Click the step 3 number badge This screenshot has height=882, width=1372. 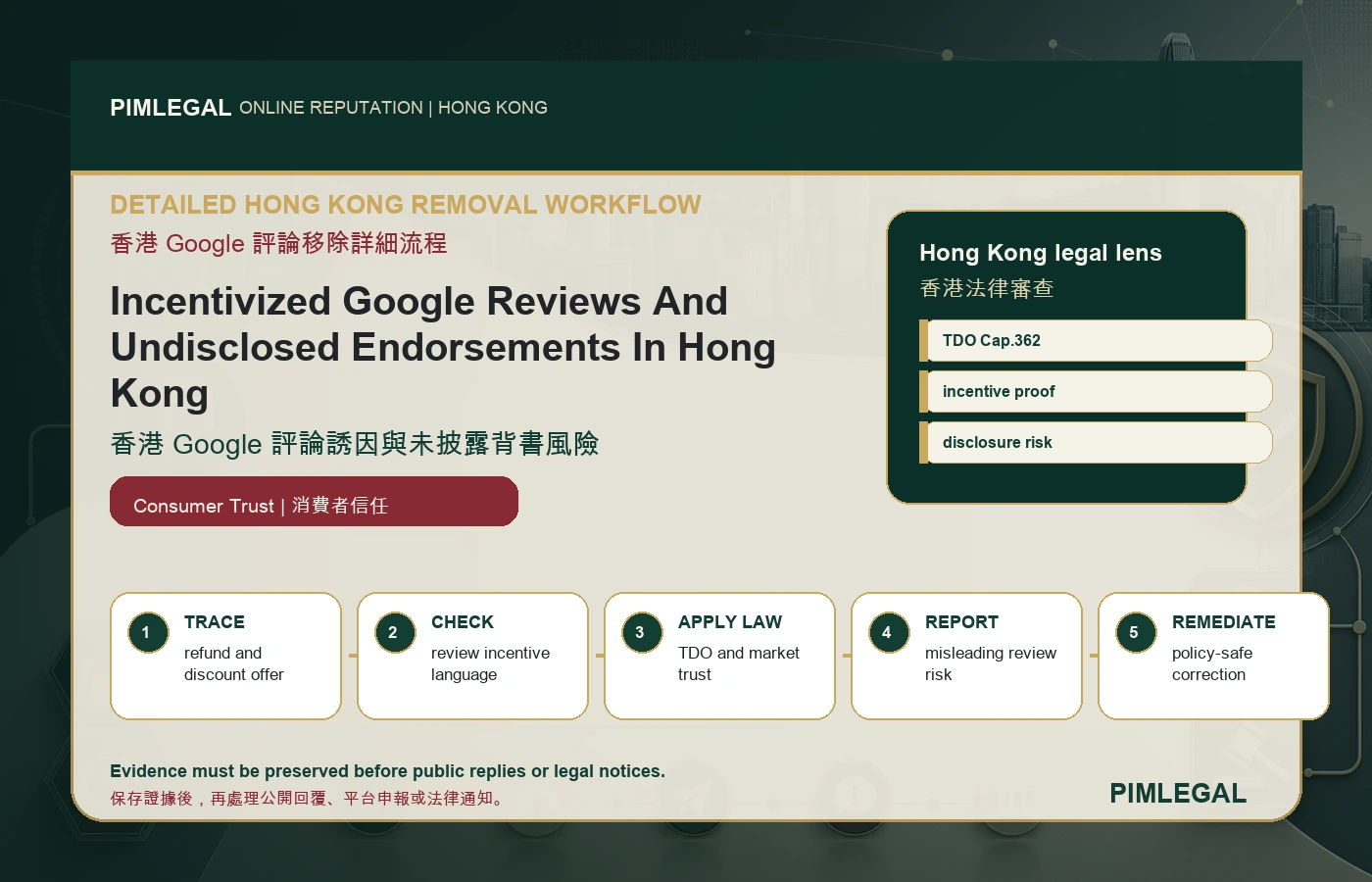point(642,633)
